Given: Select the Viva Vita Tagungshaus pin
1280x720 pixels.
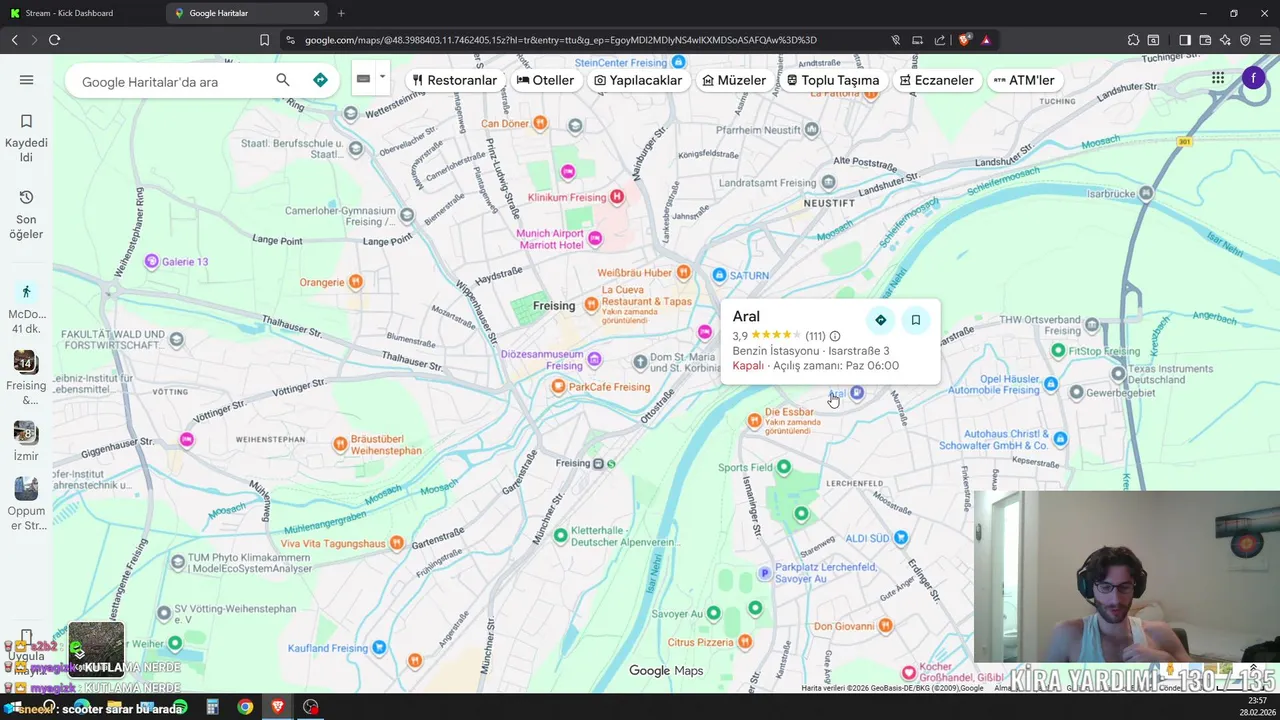Looking at the screenshot, I should (x=397, y=543).
